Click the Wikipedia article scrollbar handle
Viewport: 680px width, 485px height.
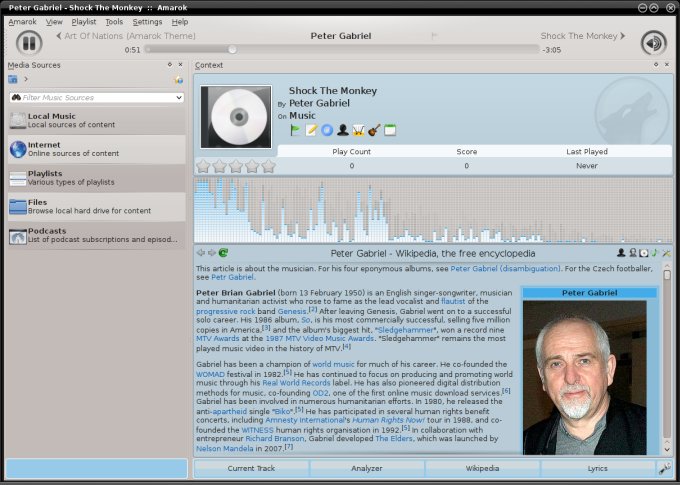(x=667, y=275)
